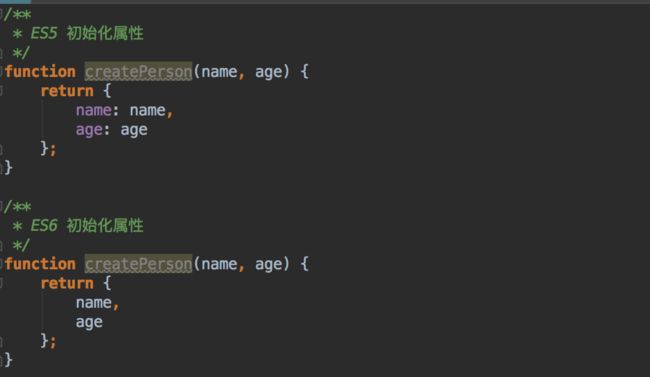Collapse the first createPerson function fold marker
This screenshot has height=377, width=650.
[x=1, y=71]
